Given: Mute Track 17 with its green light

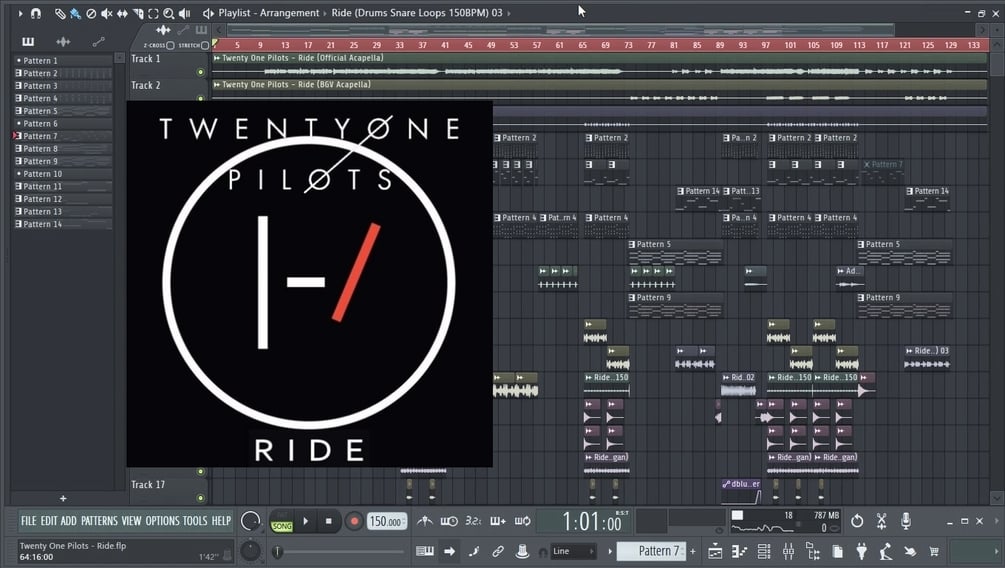Looking at the screenshot, I should [x=201, y=497].
